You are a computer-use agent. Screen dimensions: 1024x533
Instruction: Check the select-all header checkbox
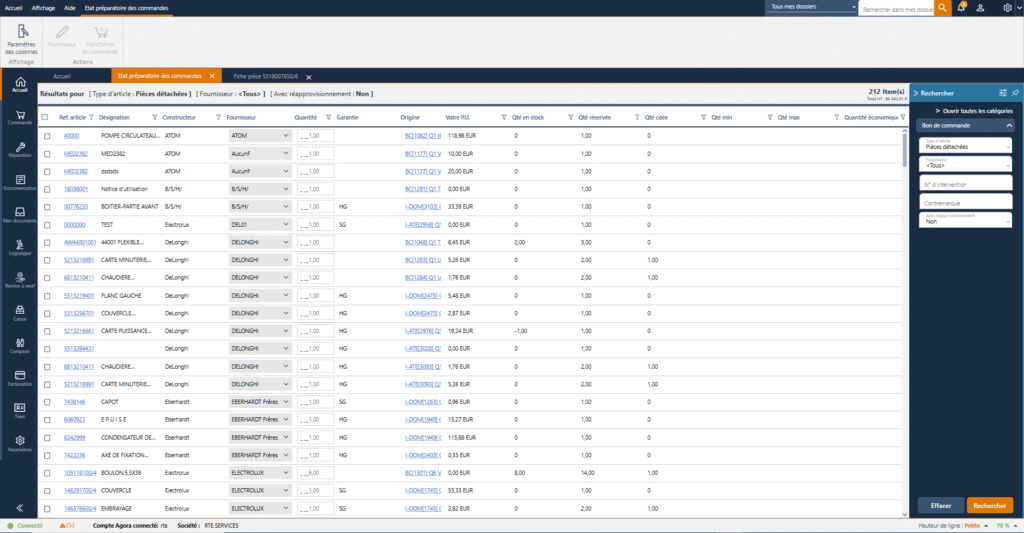click(46, 117)
